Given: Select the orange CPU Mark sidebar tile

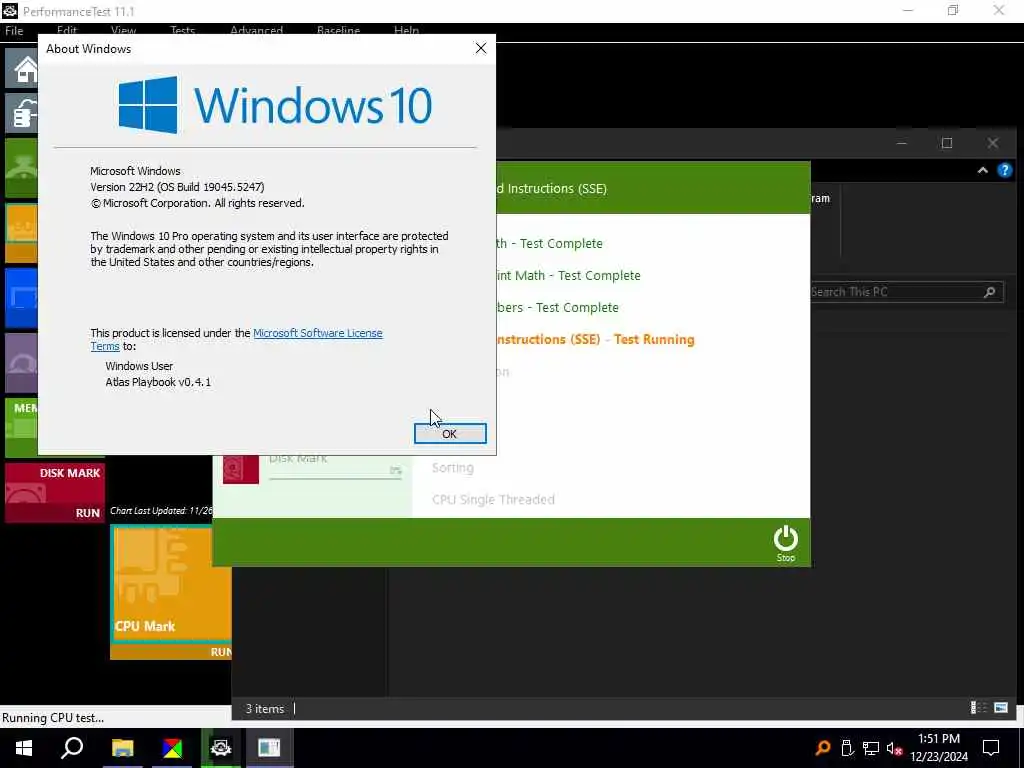Looking at the screenshot, I should coord(22,232).
